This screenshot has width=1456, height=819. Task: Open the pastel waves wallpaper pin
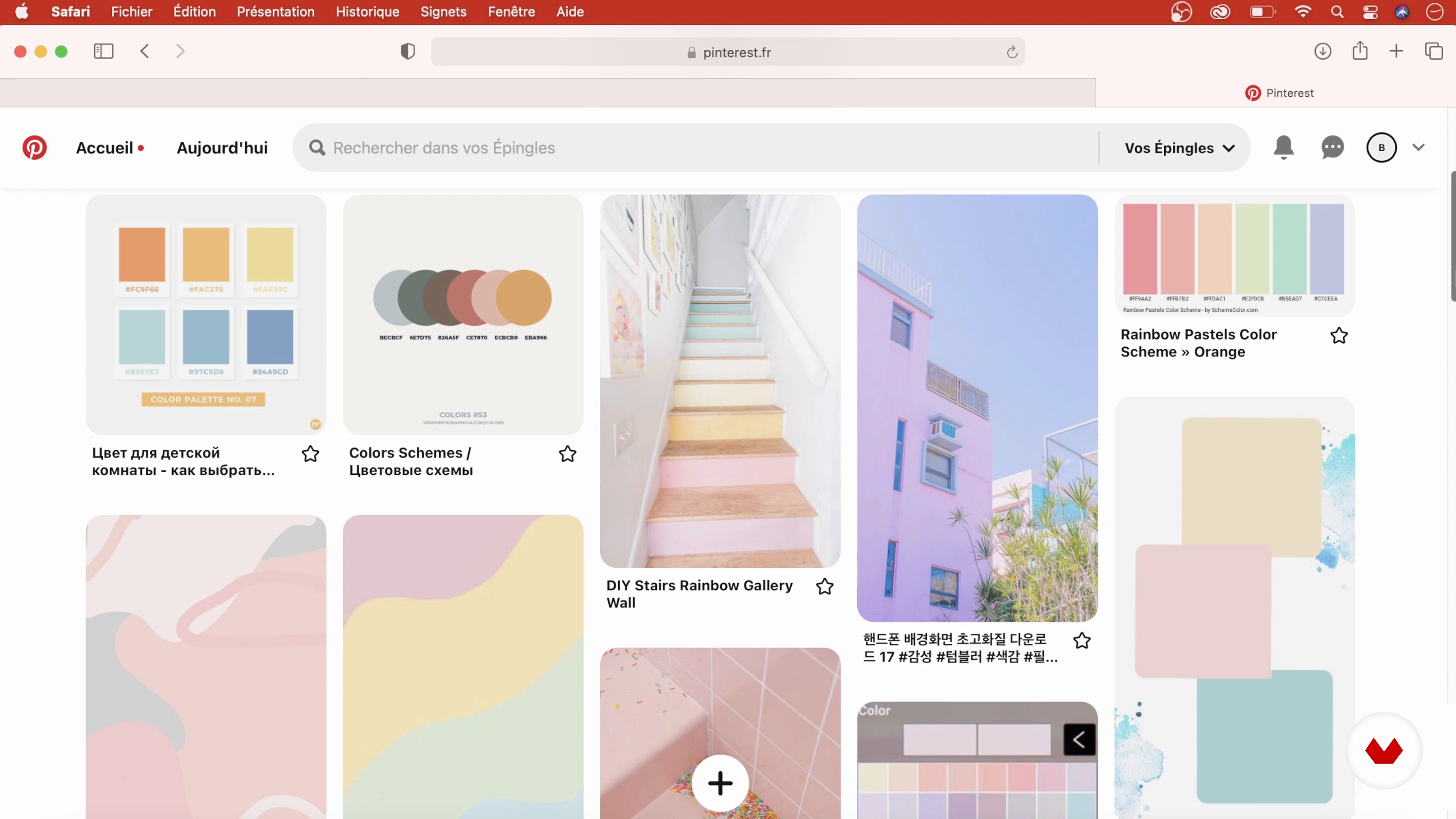463,667
